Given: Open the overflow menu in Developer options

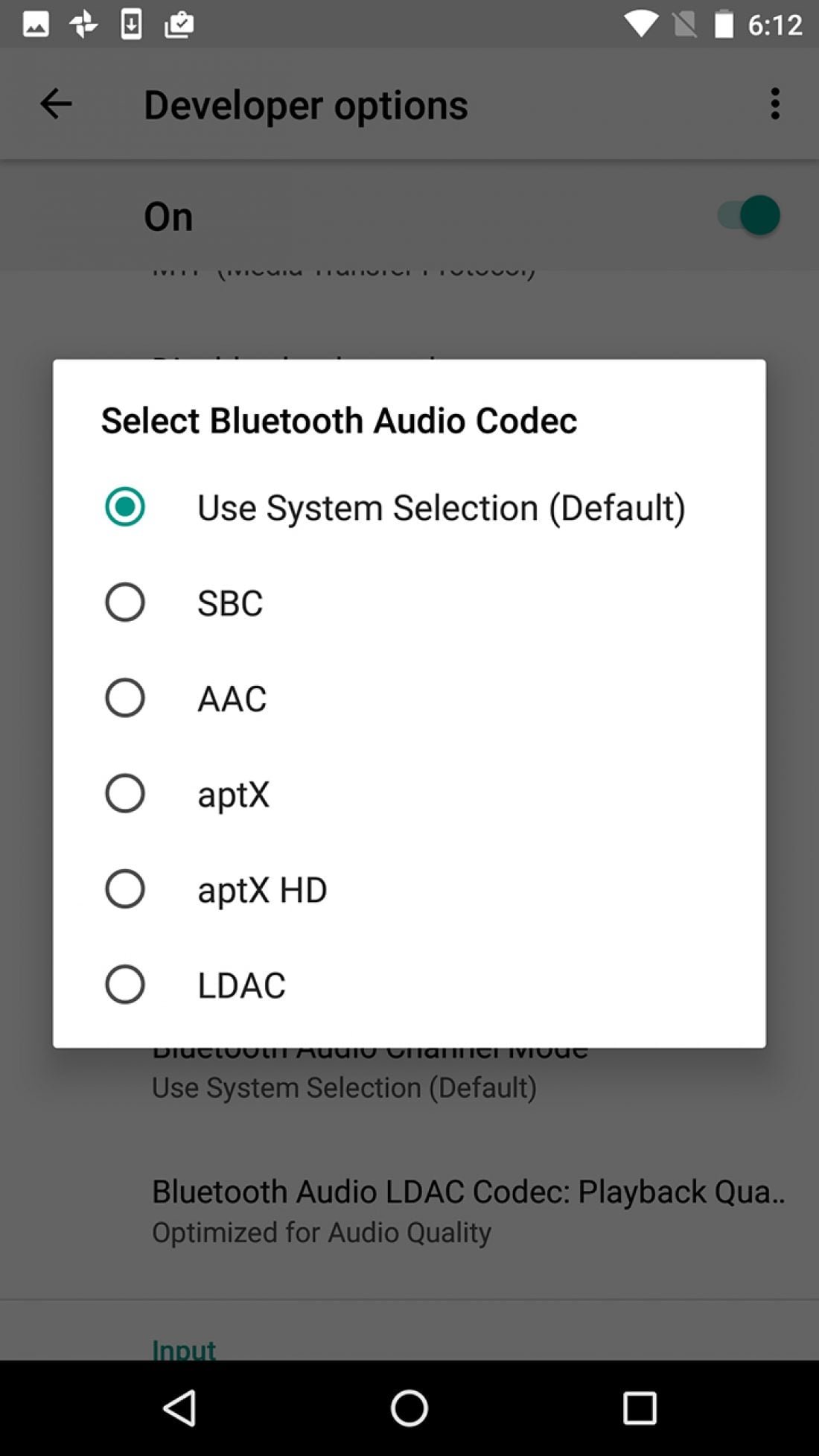Looking at the screenshot, I should pos(774,104).
